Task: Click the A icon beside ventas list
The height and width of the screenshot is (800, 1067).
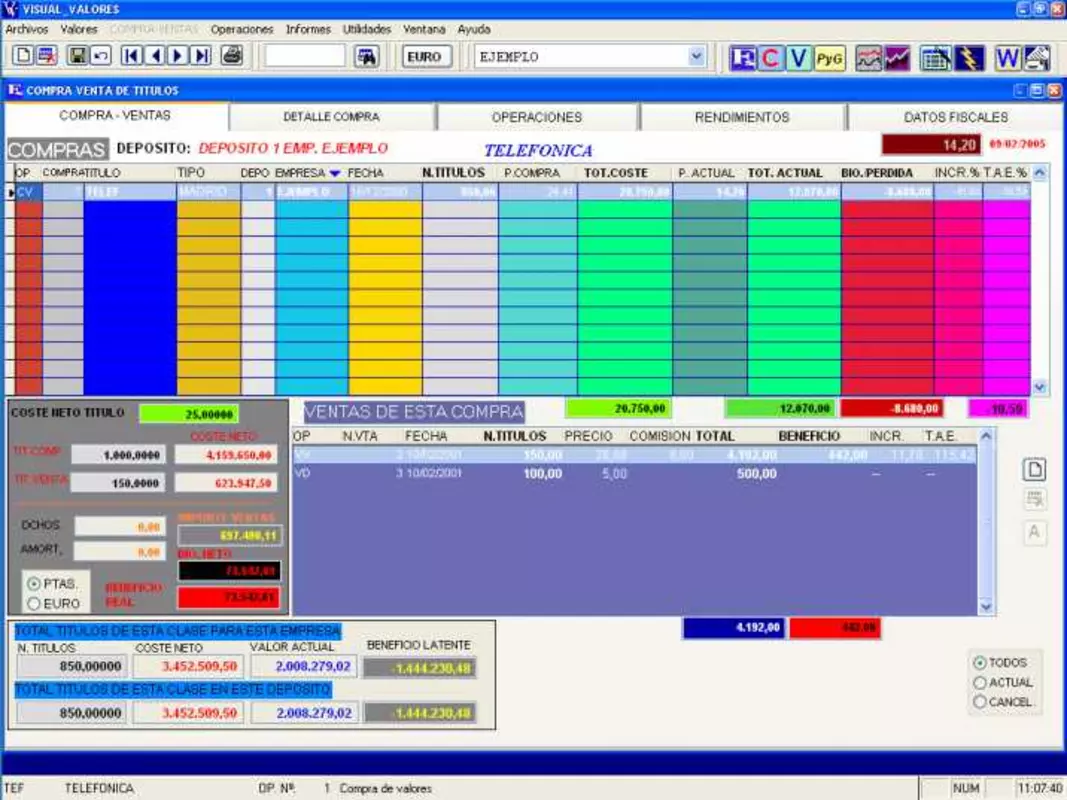Action: (x=1034, y=532)
